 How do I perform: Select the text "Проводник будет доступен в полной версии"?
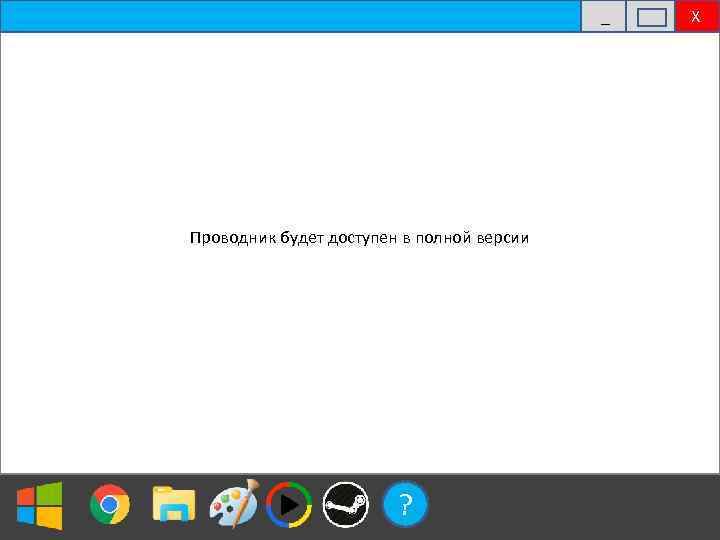point(360,238)
